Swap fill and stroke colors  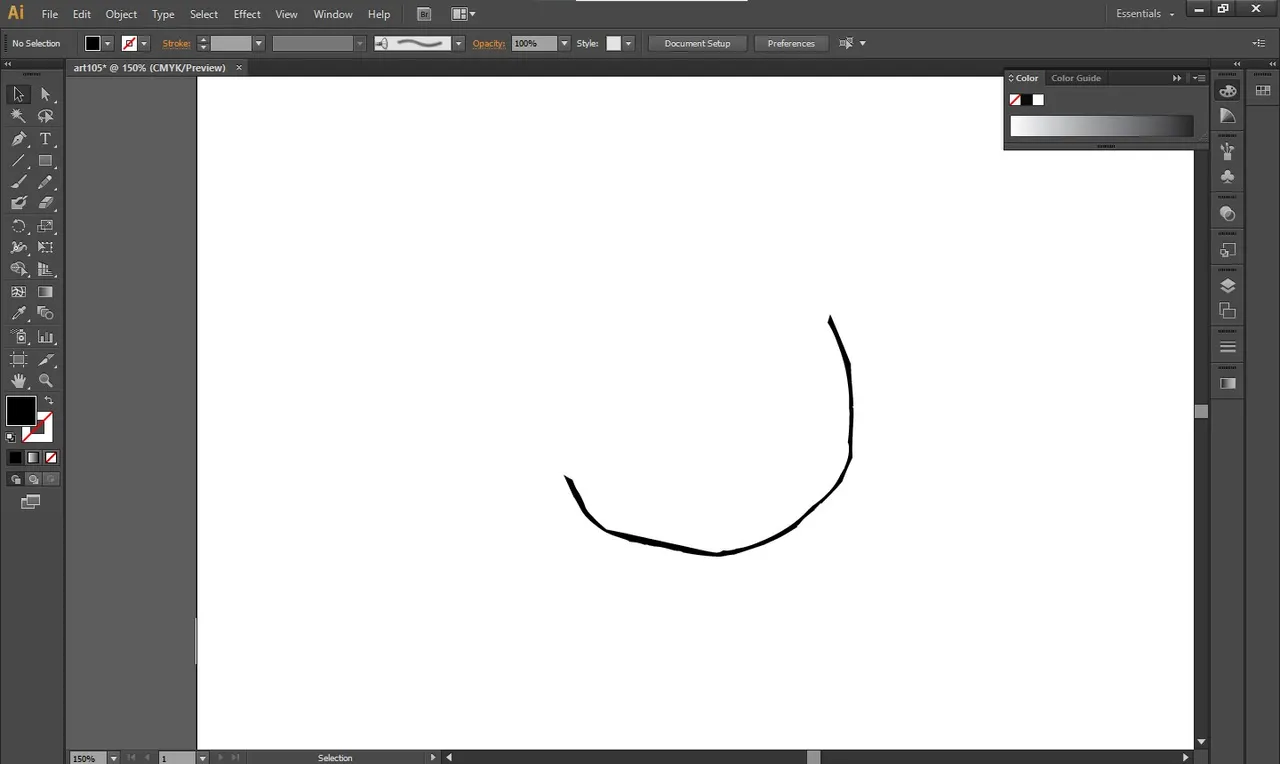coord(48,401)
